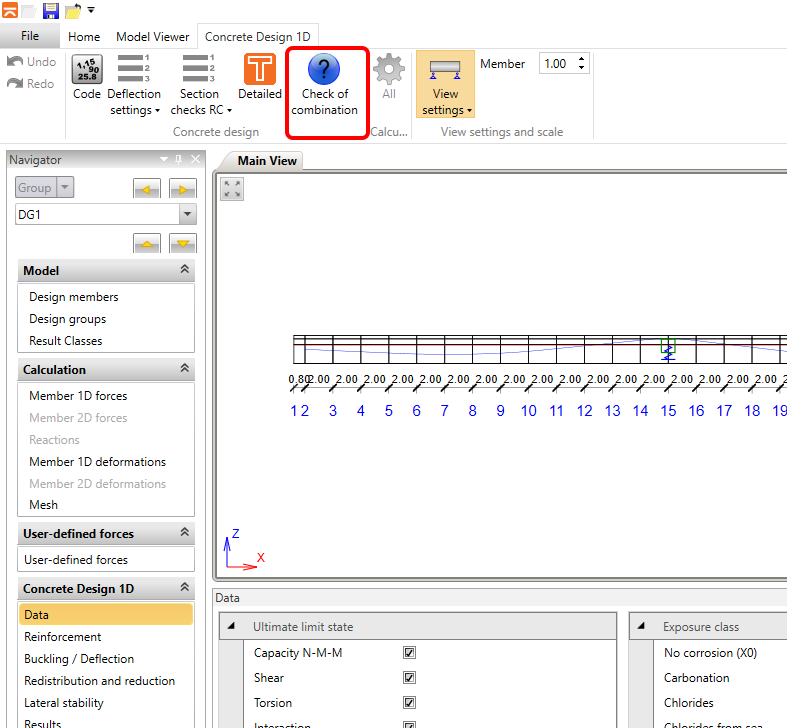Click the Check of combination icon
Screen dimensions: 787x728
coord(324,71)
